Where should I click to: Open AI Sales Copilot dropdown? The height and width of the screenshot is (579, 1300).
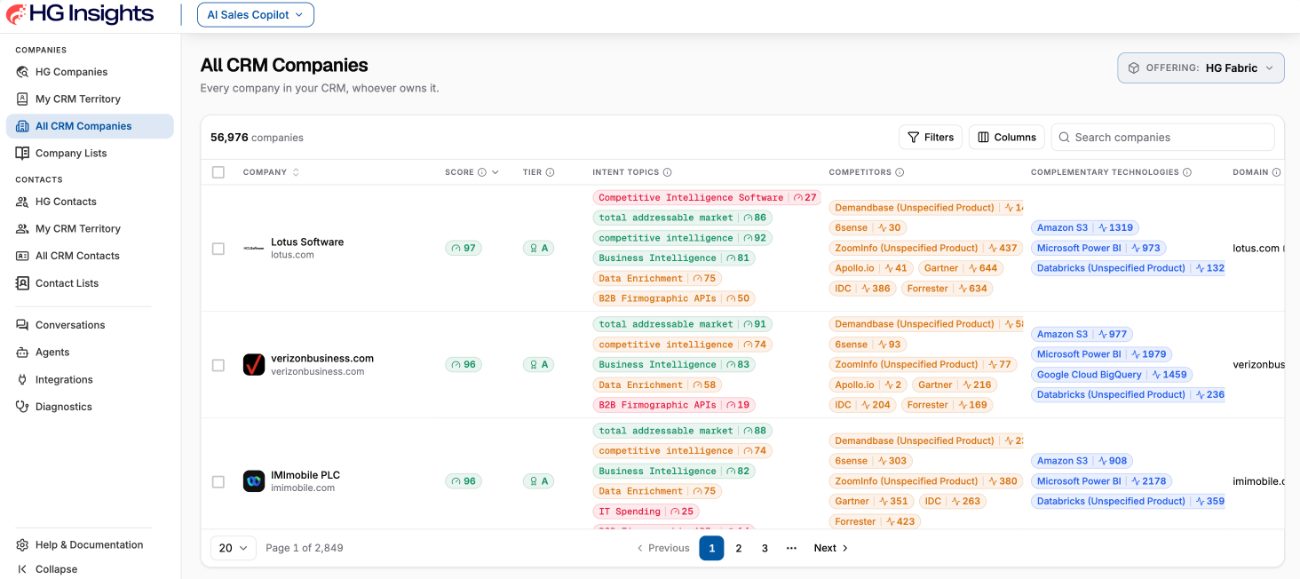coord(255,15)
